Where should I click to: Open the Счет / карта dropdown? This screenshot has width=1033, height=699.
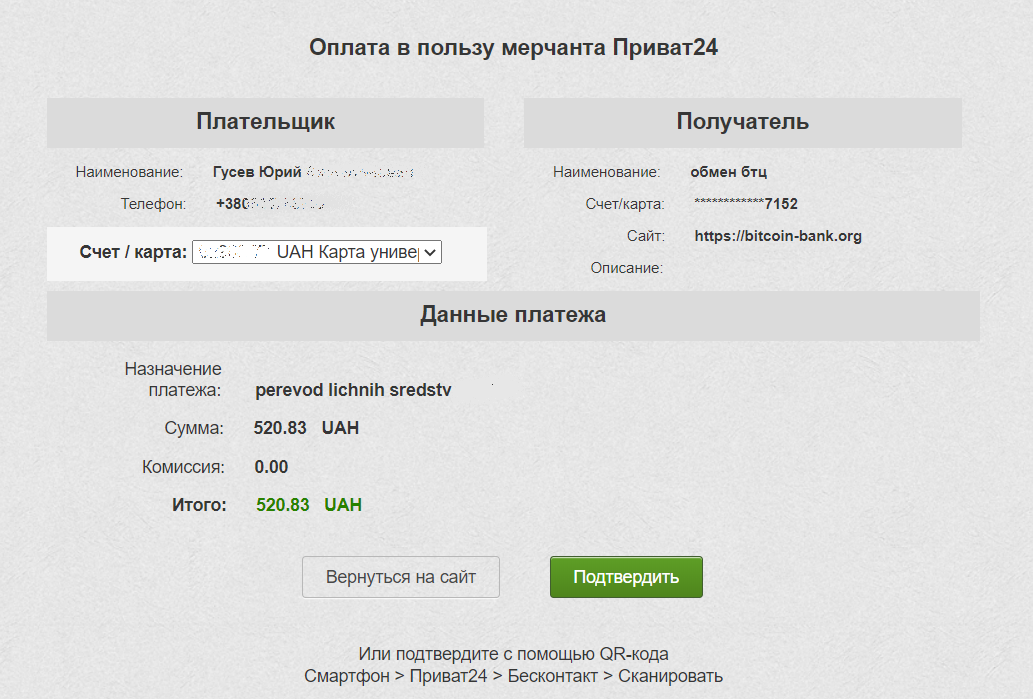(x=316, y=253)
